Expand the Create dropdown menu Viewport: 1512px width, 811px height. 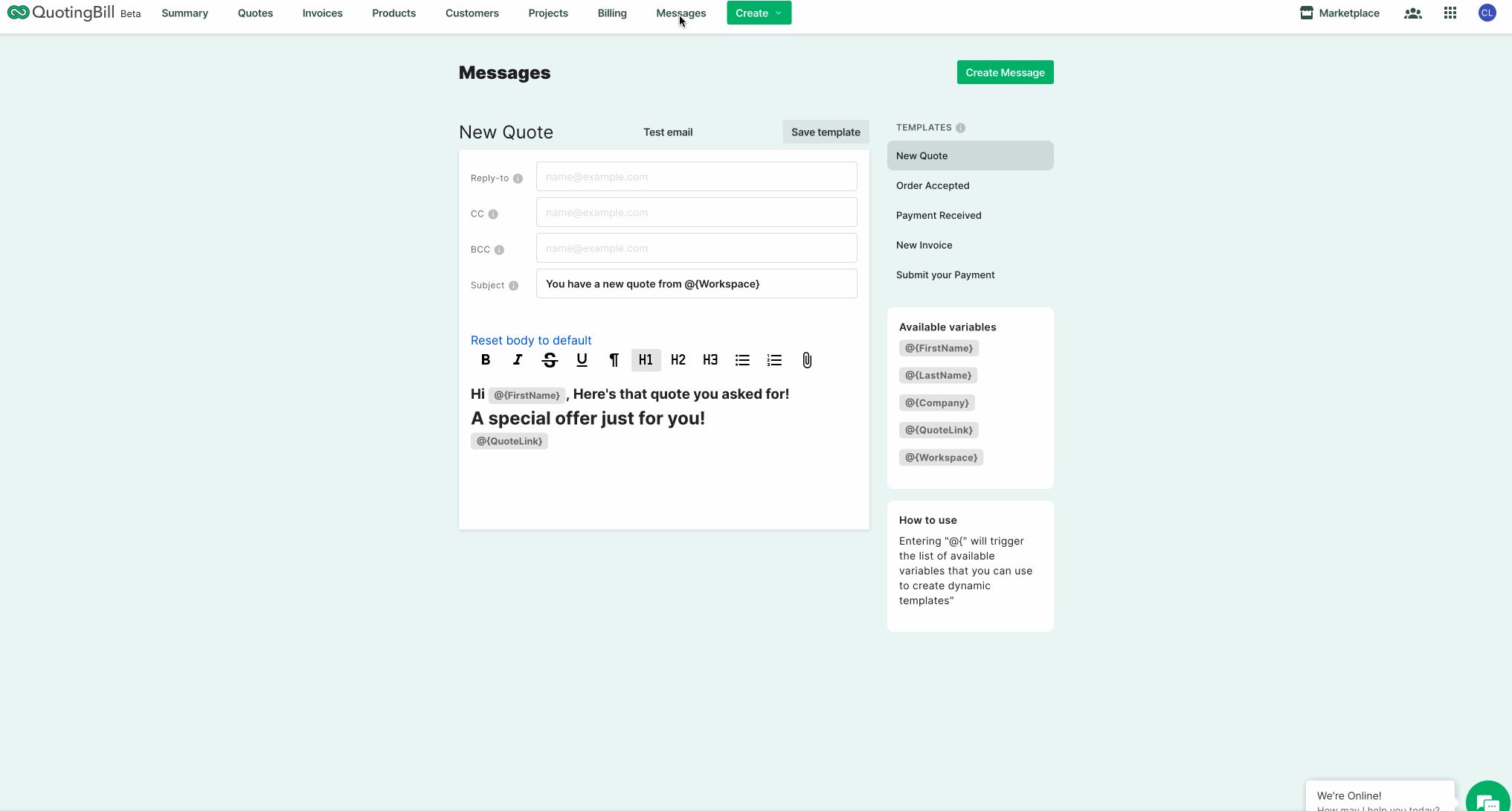tap(759, 13)
